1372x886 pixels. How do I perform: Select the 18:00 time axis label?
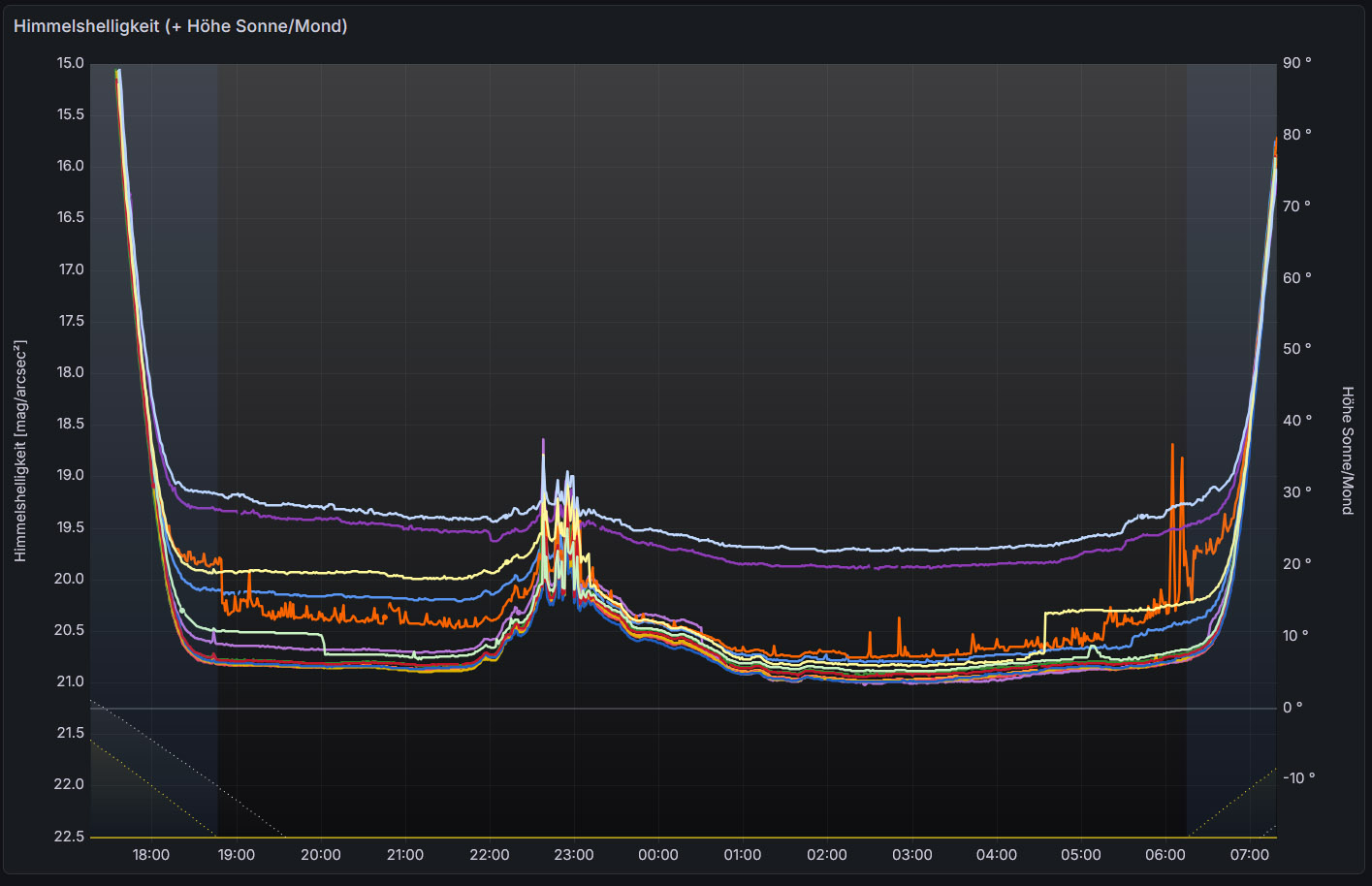point(150,854)
